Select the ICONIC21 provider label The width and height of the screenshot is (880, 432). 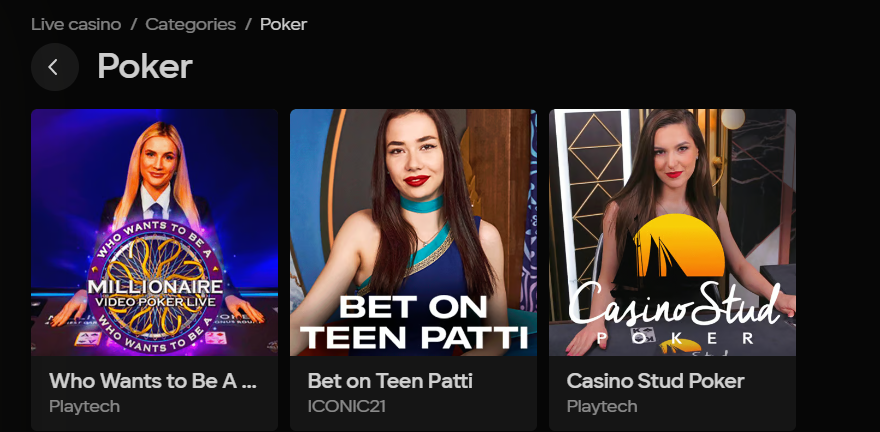tap(346, 406)
